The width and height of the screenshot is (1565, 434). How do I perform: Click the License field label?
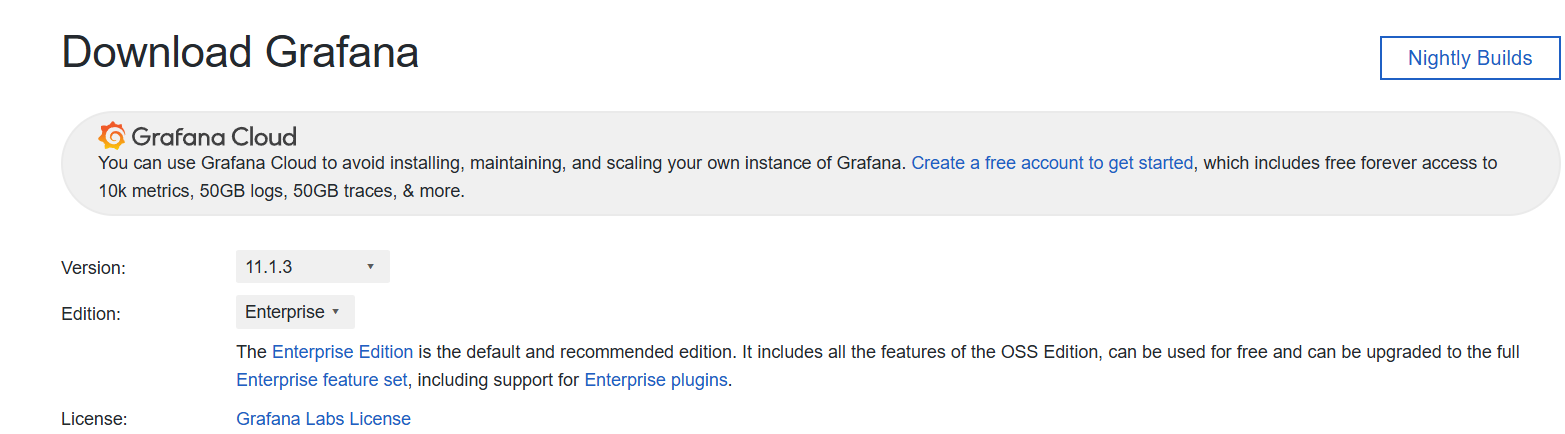click(x=94, y=419)
